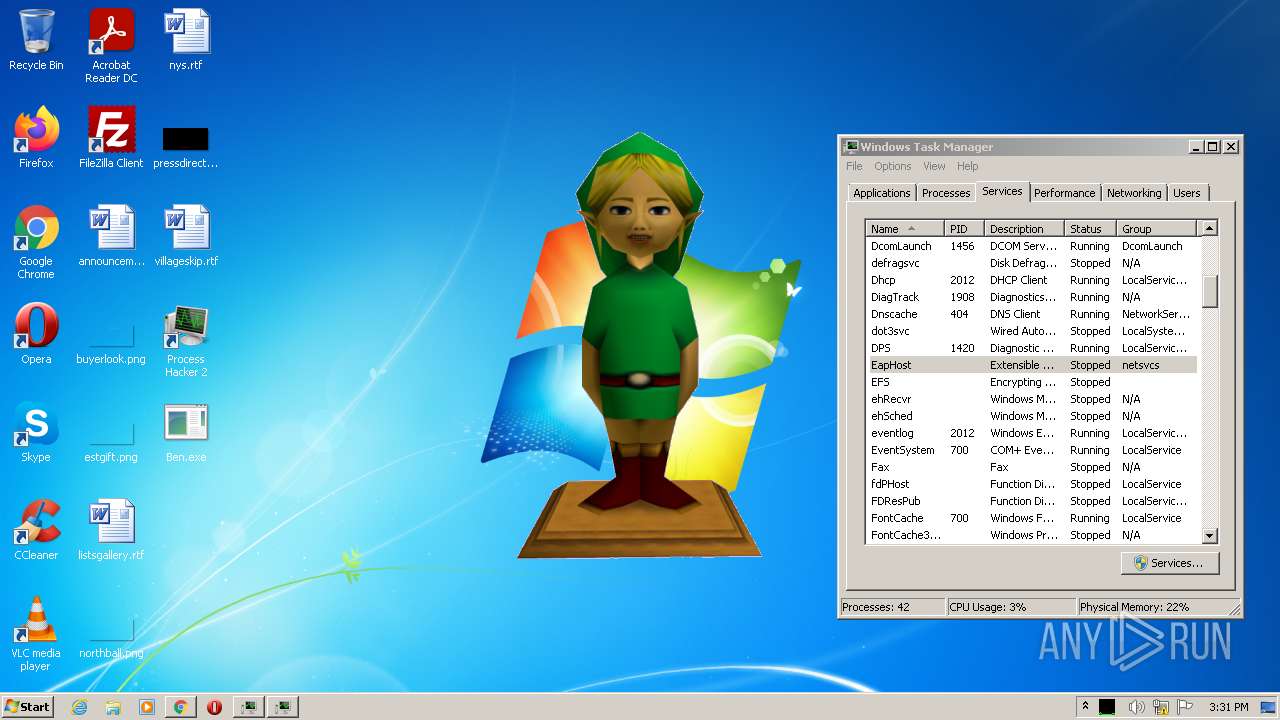1280x720 pixels.
Task: Select the defragsvc service row
Action: pos(1031,263)
